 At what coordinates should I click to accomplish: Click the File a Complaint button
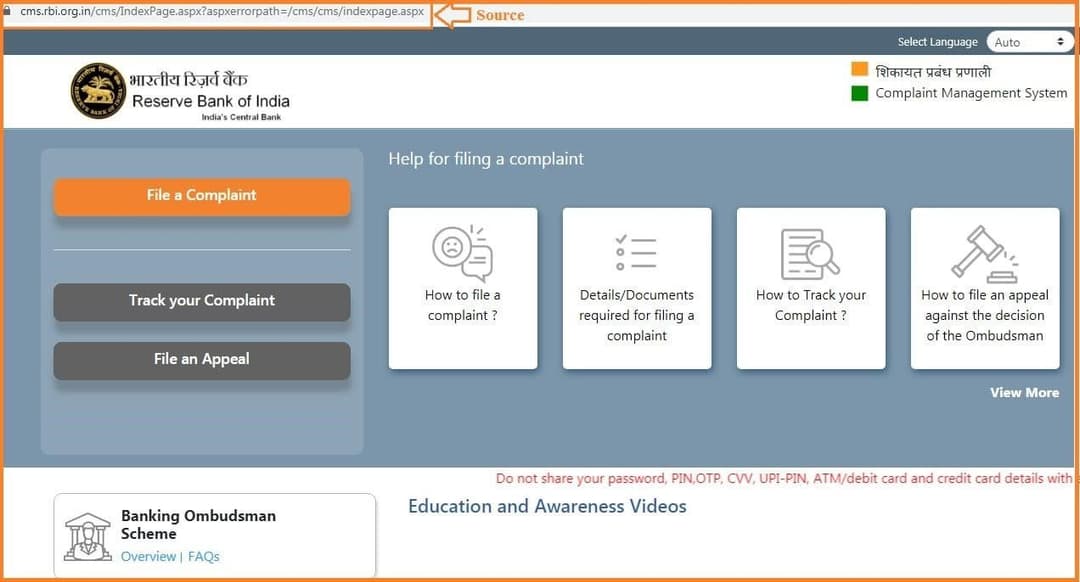click(x=202, y=196)
